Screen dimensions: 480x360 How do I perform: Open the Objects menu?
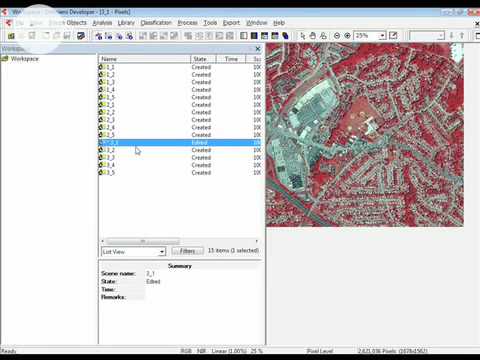[x=76, y=23]
